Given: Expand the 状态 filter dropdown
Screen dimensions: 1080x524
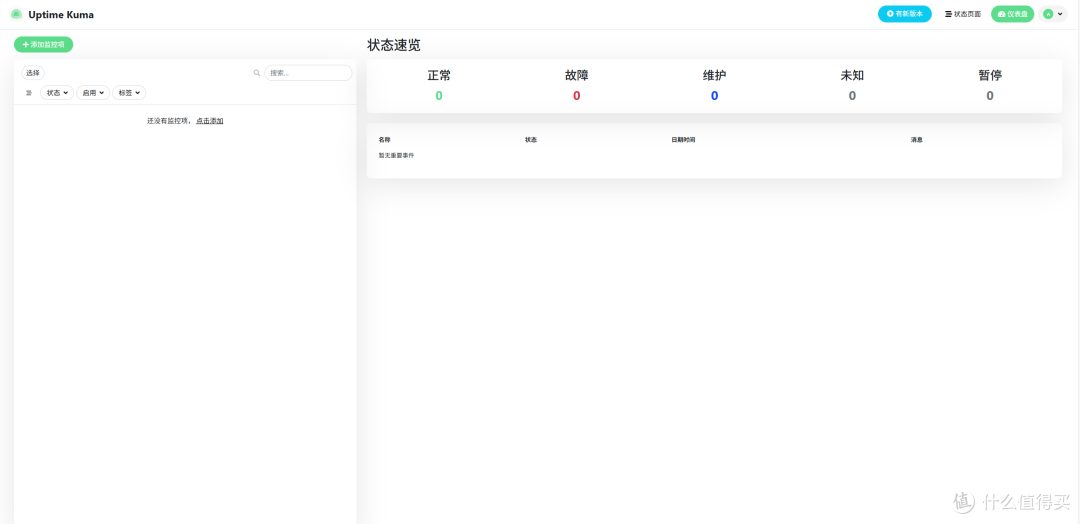Looking at the screenshot, I should click(57, 93).
